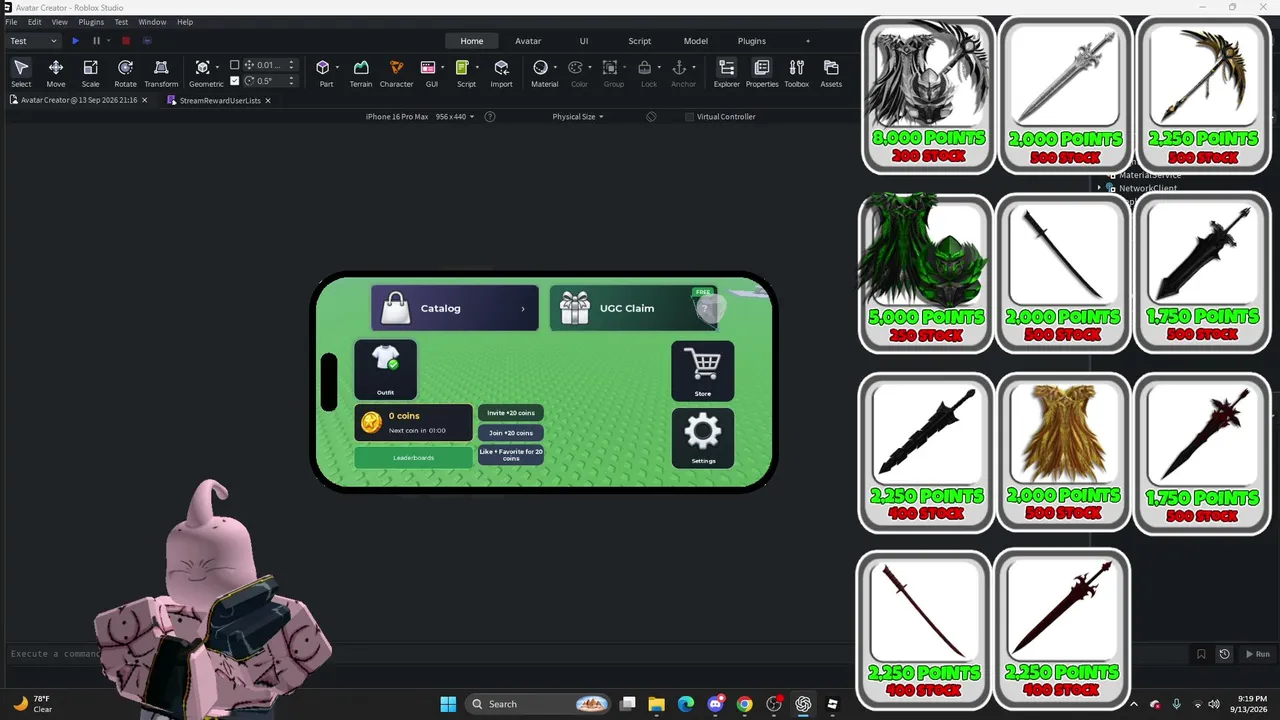Toggle the Explorer panel

tap(727, 73)
